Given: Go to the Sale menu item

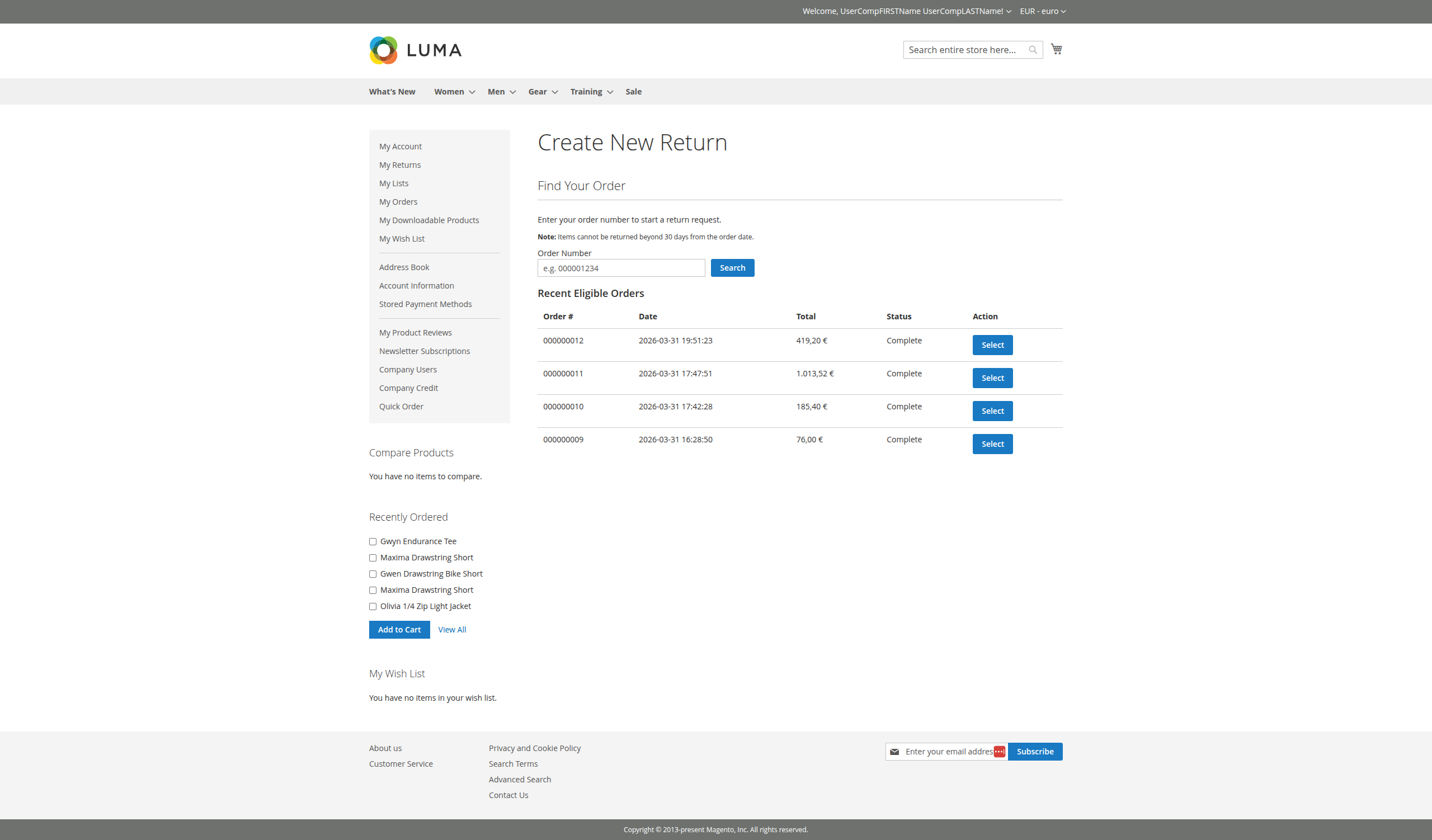Looking at the screenshot, I should pyautogui.click(x=633, y=92).
